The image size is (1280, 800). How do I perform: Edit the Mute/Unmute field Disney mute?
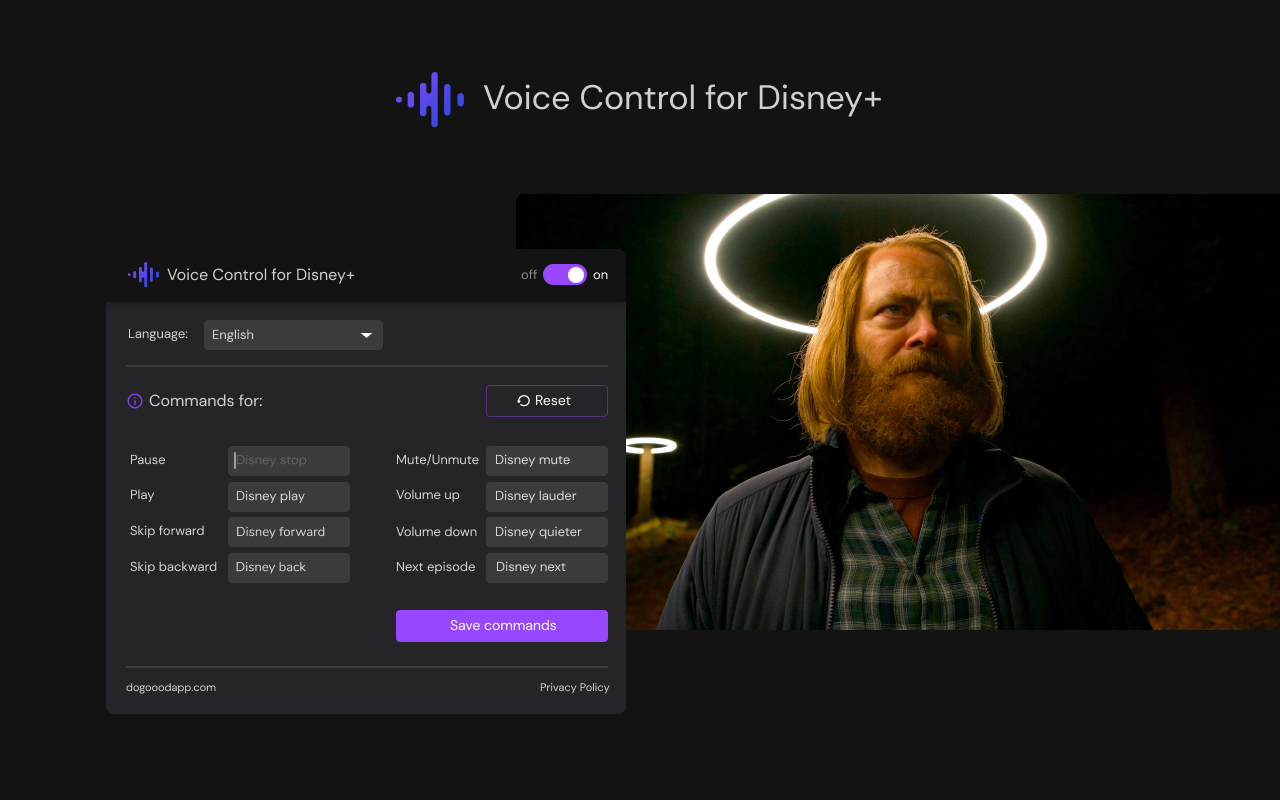coord(547,460)
